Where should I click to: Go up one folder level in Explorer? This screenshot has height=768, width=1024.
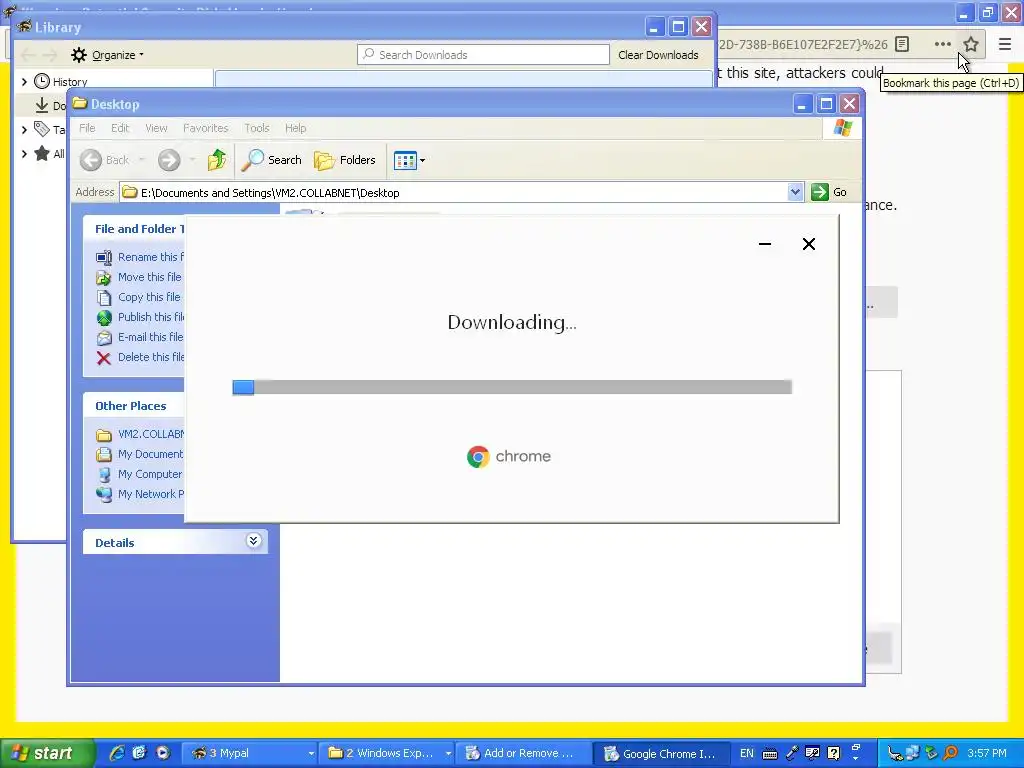coord(217,160)
